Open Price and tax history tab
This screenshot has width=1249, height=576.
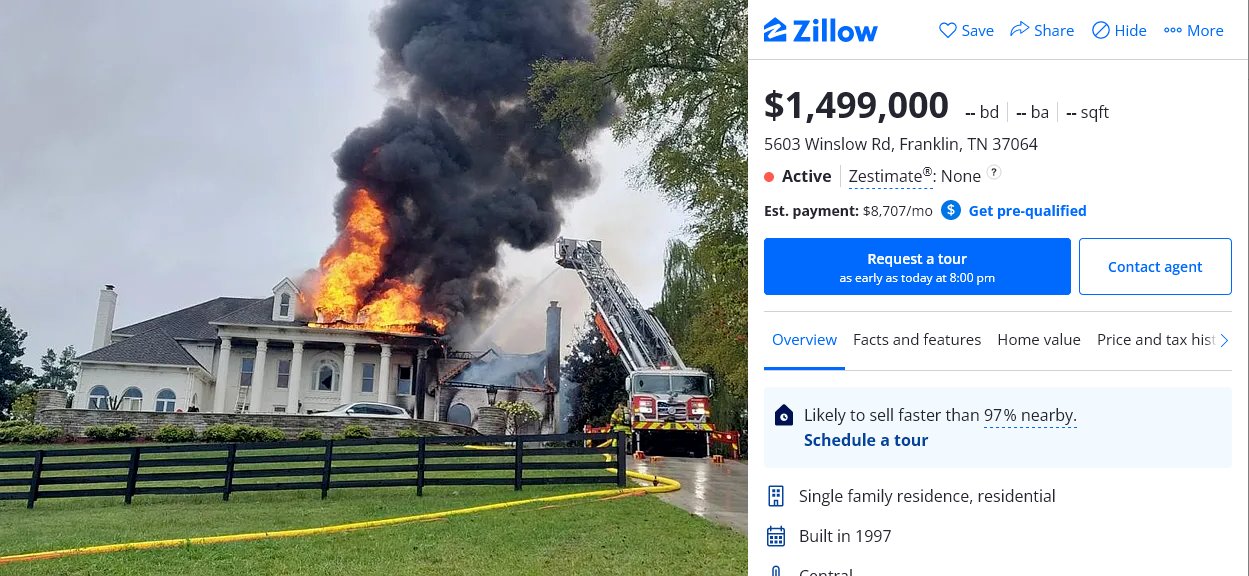coord(1156,340)
